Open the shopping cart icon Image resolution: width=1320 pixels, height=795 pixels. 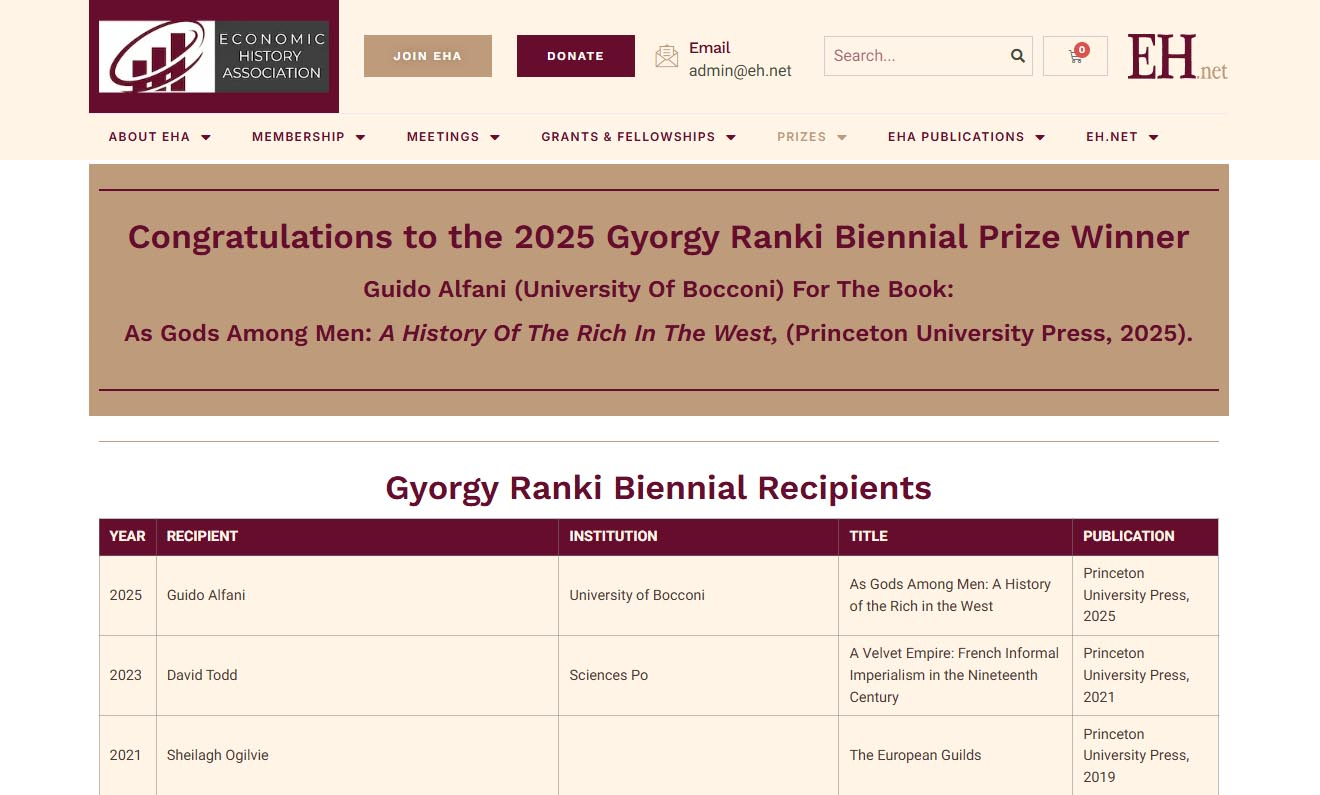coord(1075,56)
